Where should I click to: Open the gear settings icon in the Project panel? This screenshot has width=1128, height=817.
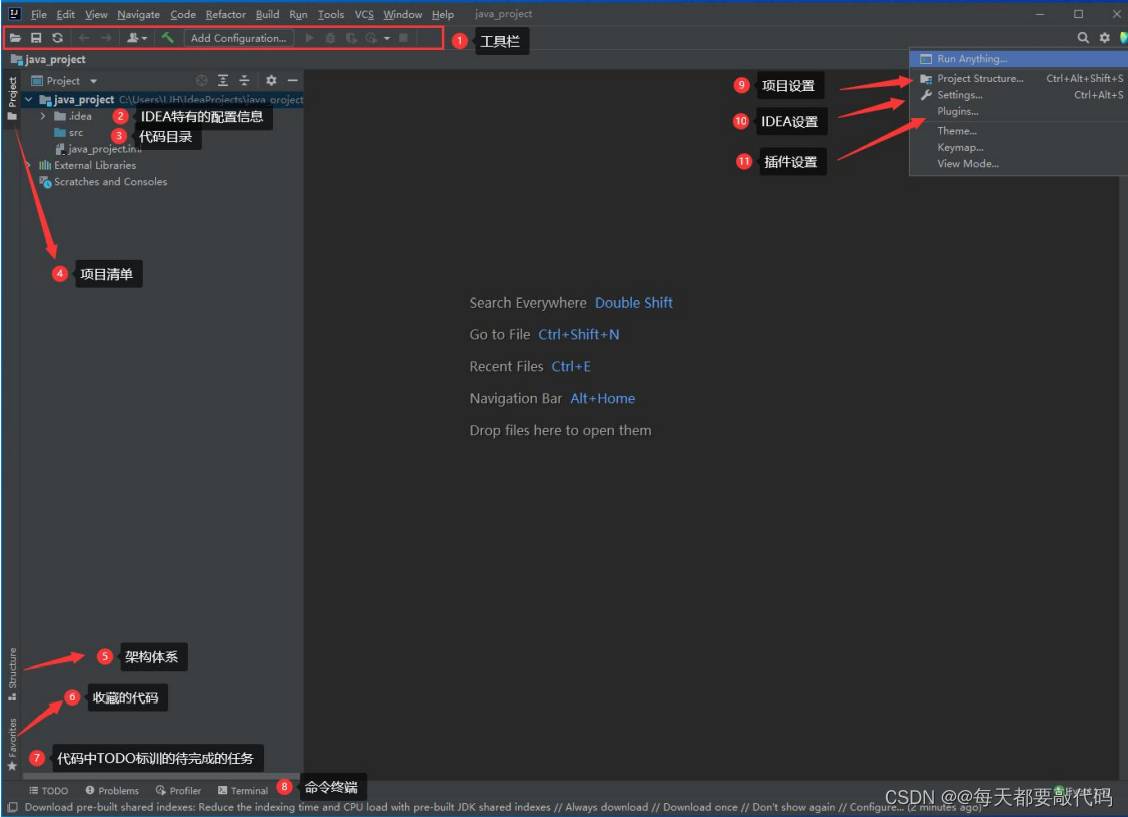click(270, 80)
